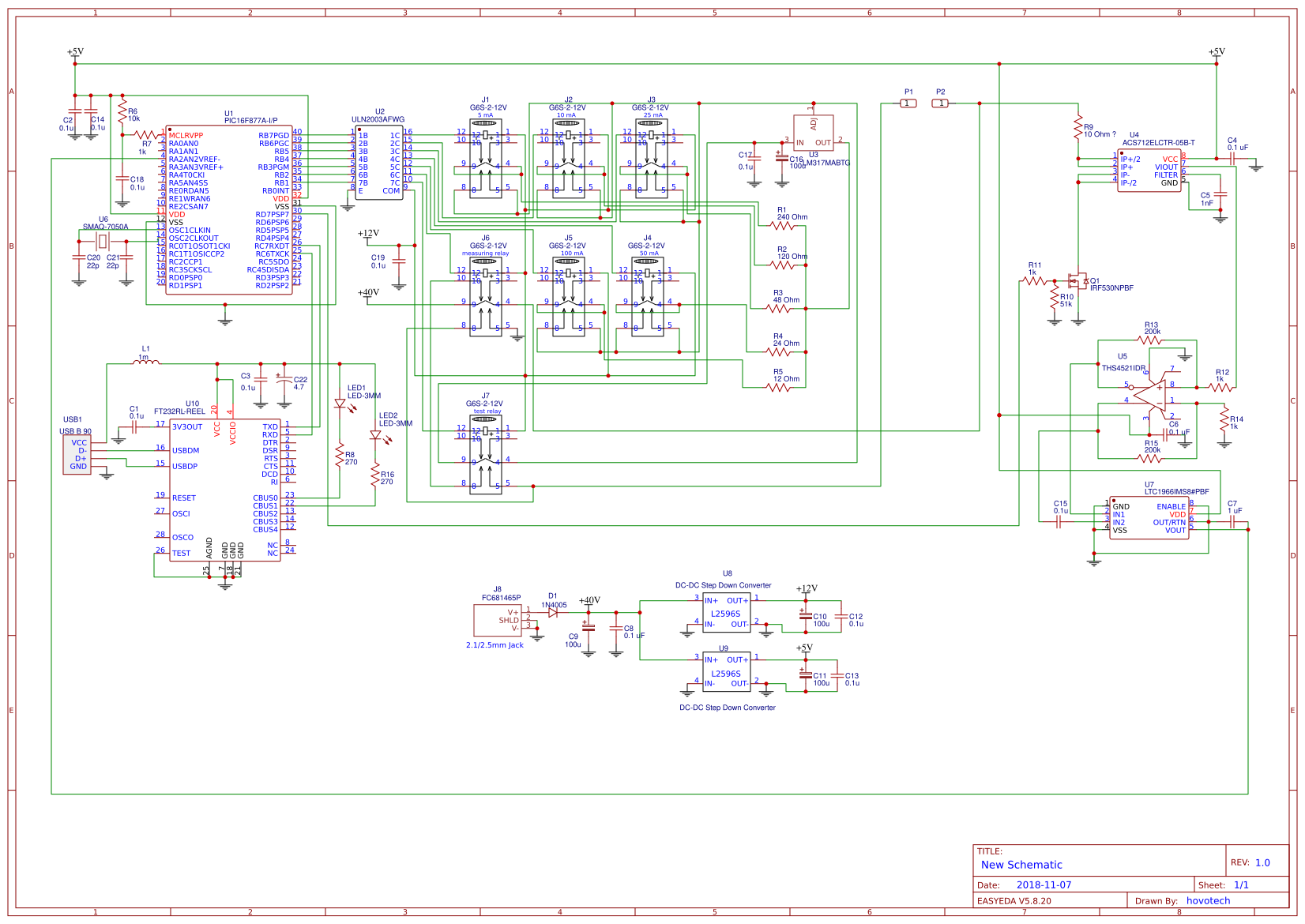Select the LED2 diode symbol
Image resolution: width=1305 pixels, height=924 pixels.
pos(376,435)
